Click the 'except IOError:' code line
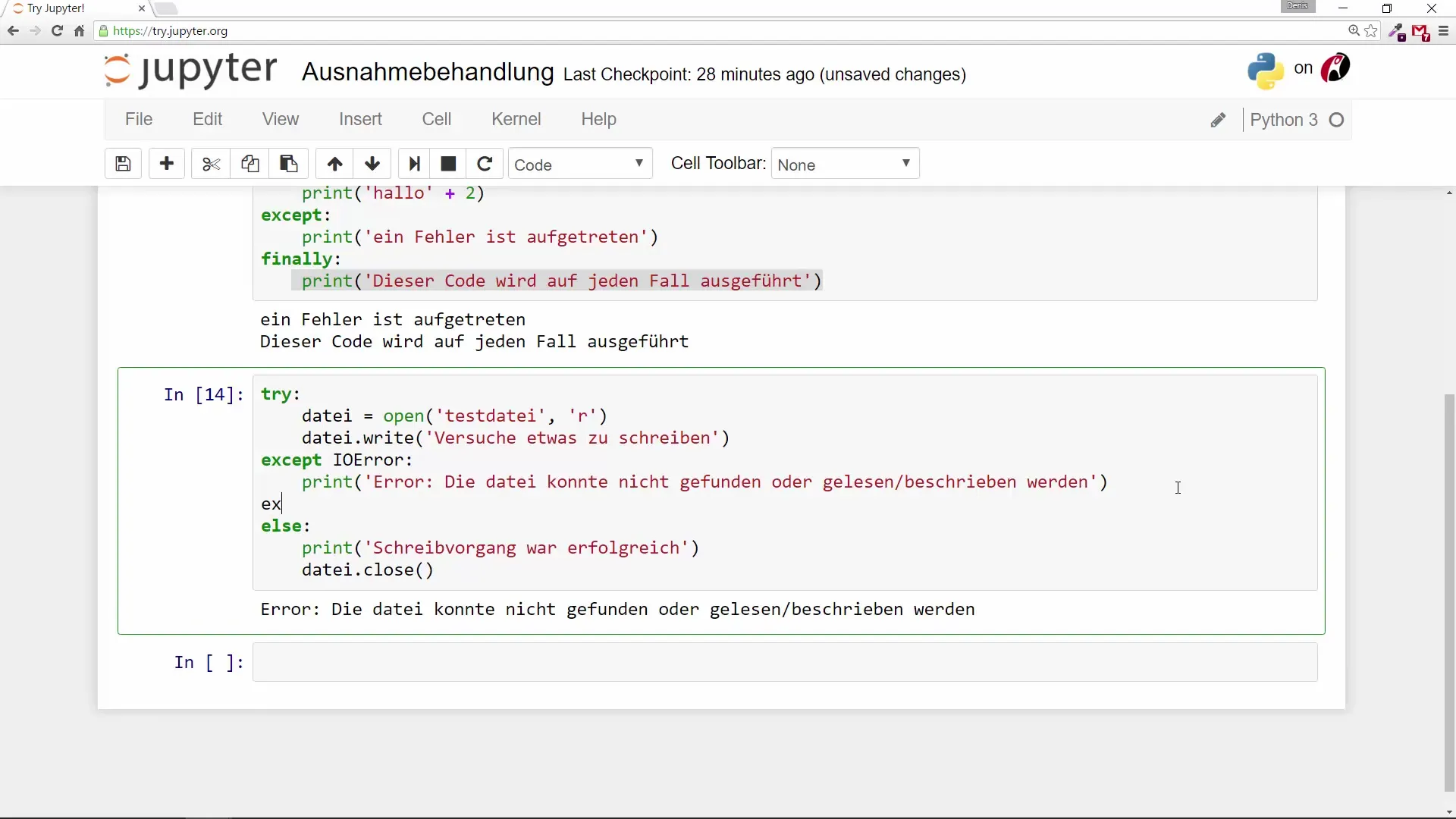Screen dimensions: 1456x819 coord(337,460)
